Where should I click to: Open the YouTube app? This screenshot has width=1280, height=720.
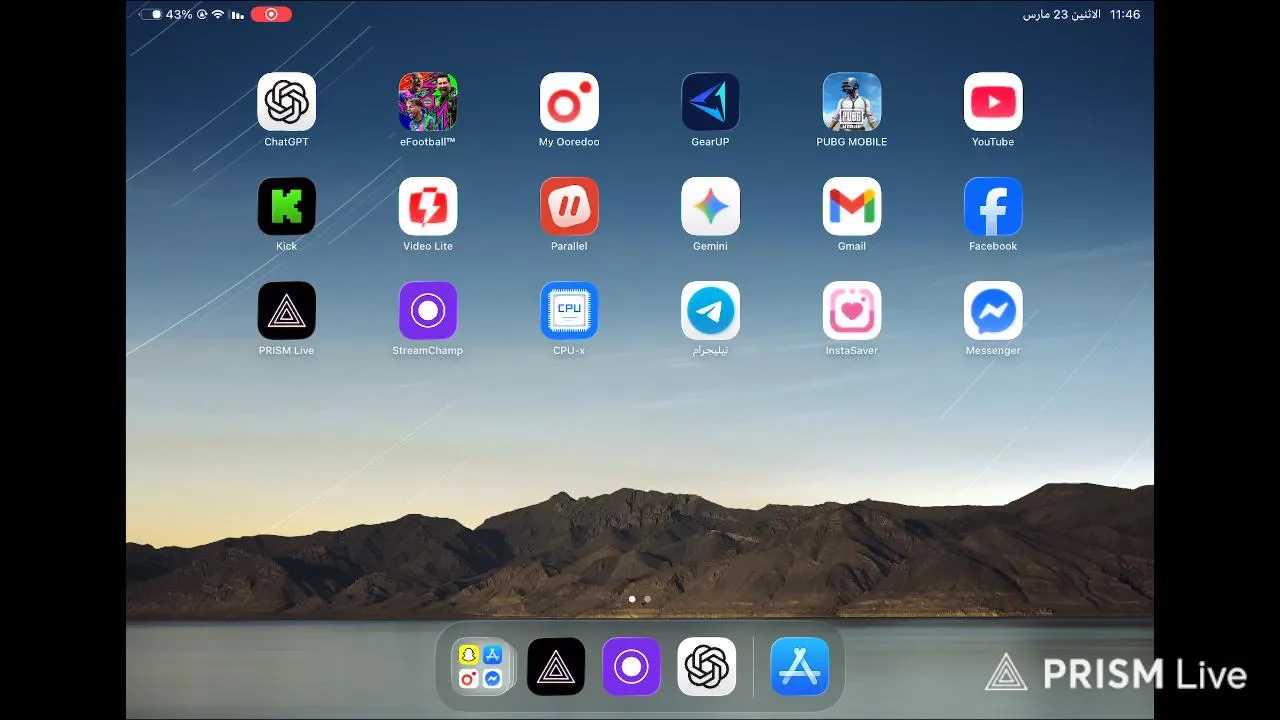click(x=993, y=102)
